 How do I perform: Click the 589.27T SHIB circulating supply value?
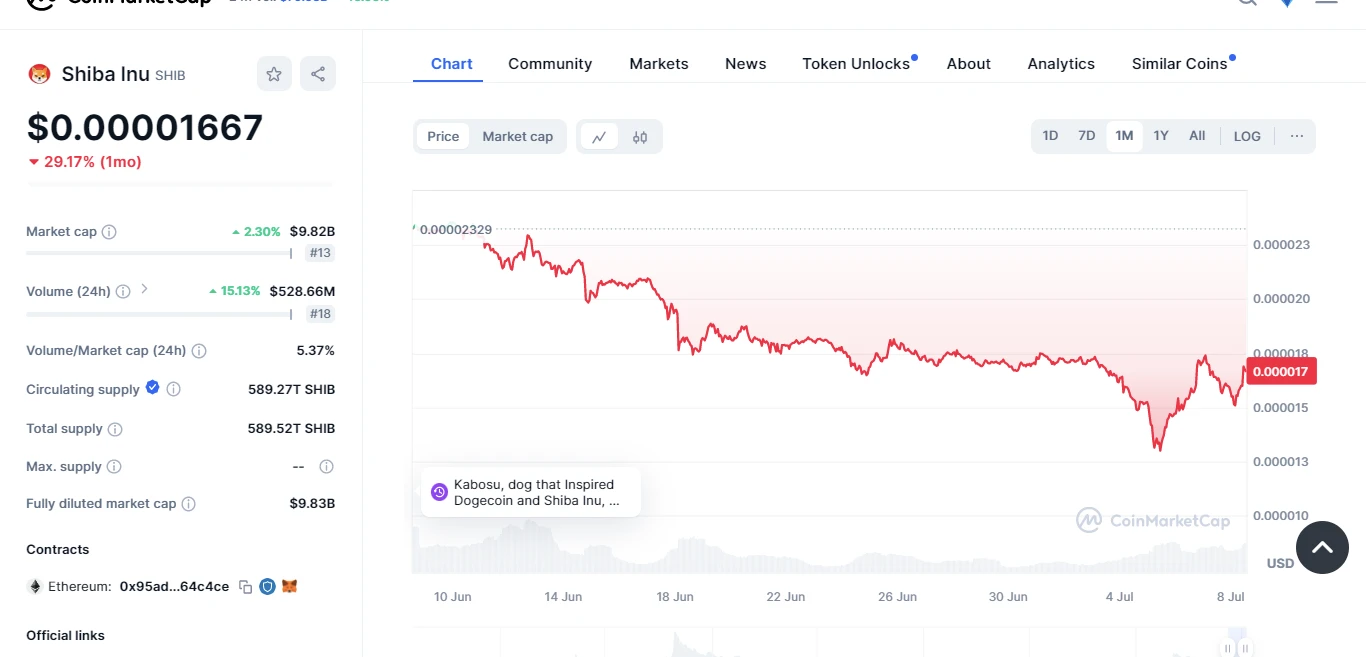(x=292, y=390)
